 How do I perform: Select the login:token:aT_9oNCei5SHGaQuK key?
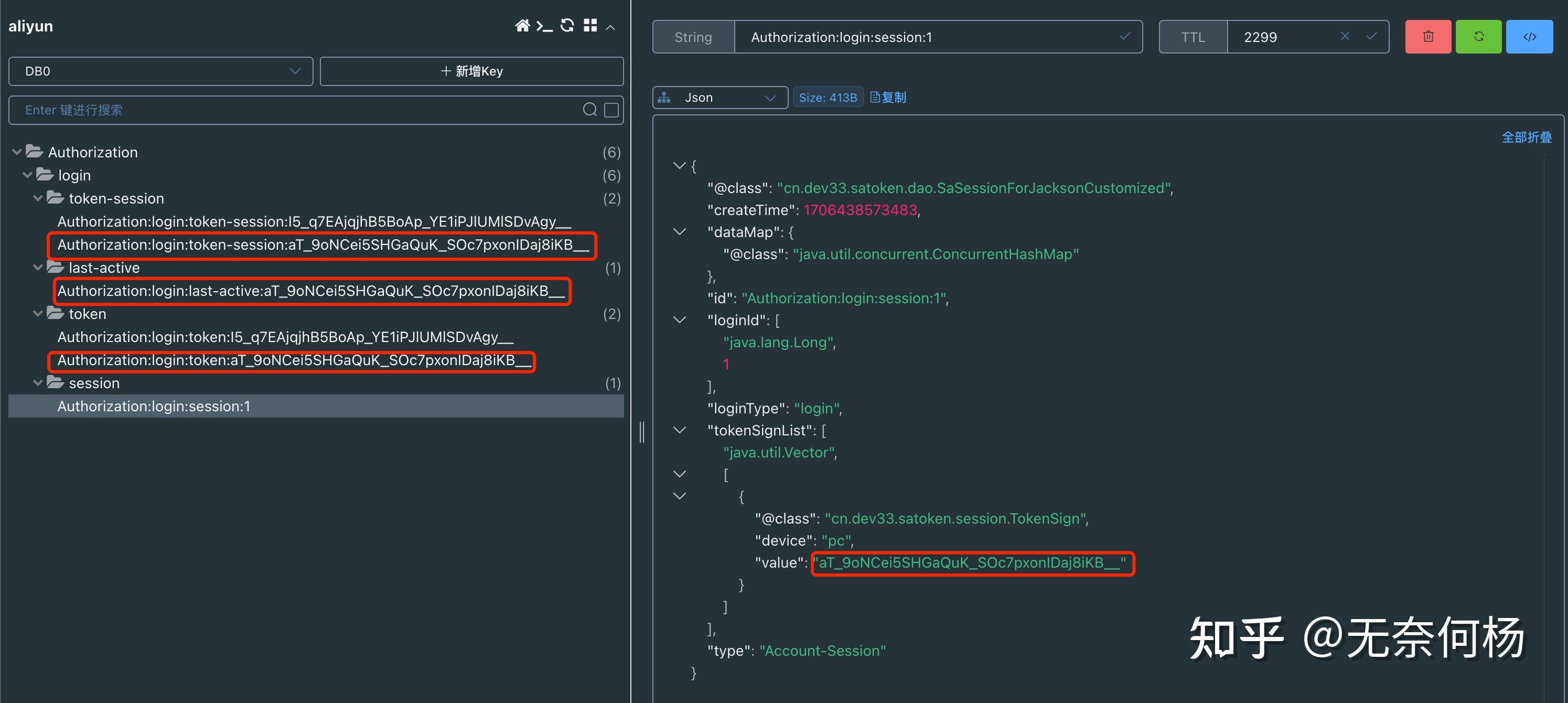coord(294,360)
